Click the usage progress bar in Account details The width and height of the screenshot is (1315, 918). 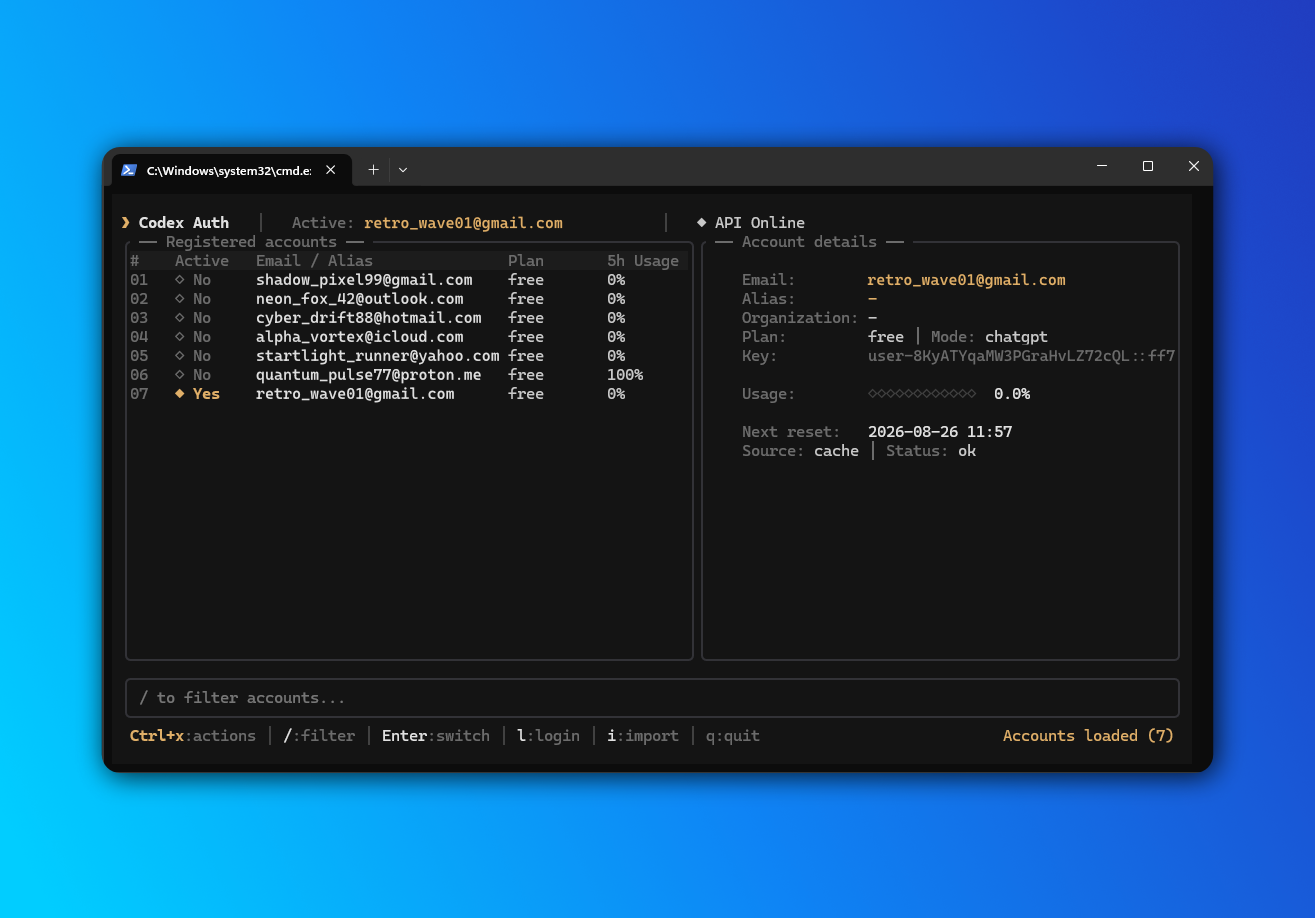922,394
